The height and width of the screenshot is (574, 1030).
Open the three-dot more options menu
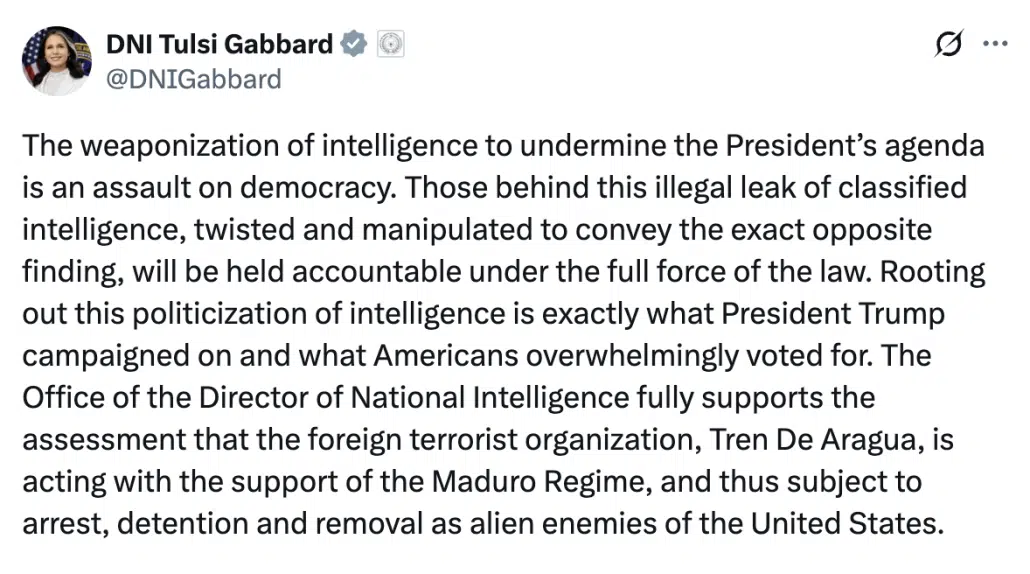coord(996,44)
